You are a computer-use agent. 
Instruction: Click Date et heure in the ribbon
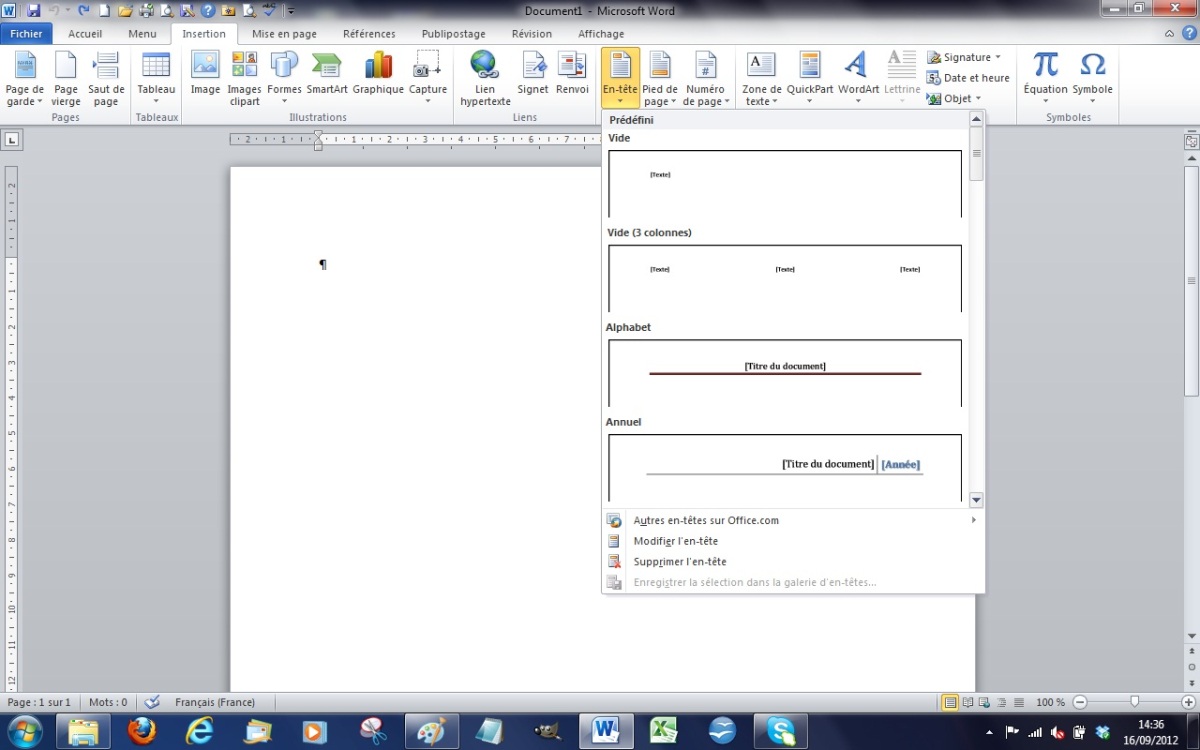[x=967, y=78]
